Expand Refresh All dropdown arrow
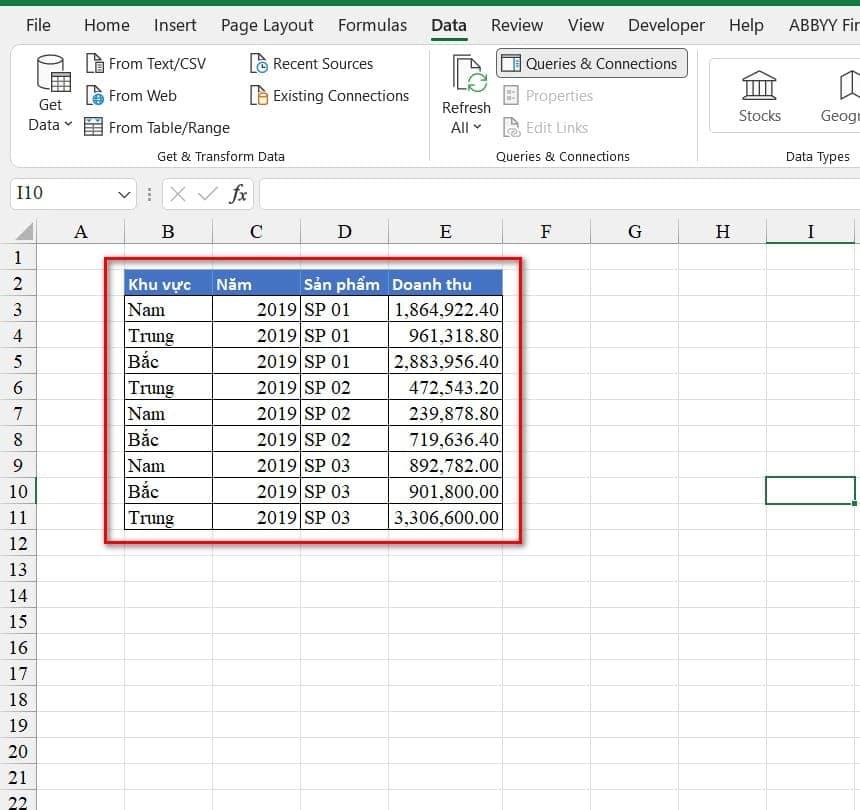The width and height of the screenshot is (860, 810). [477, 127]
